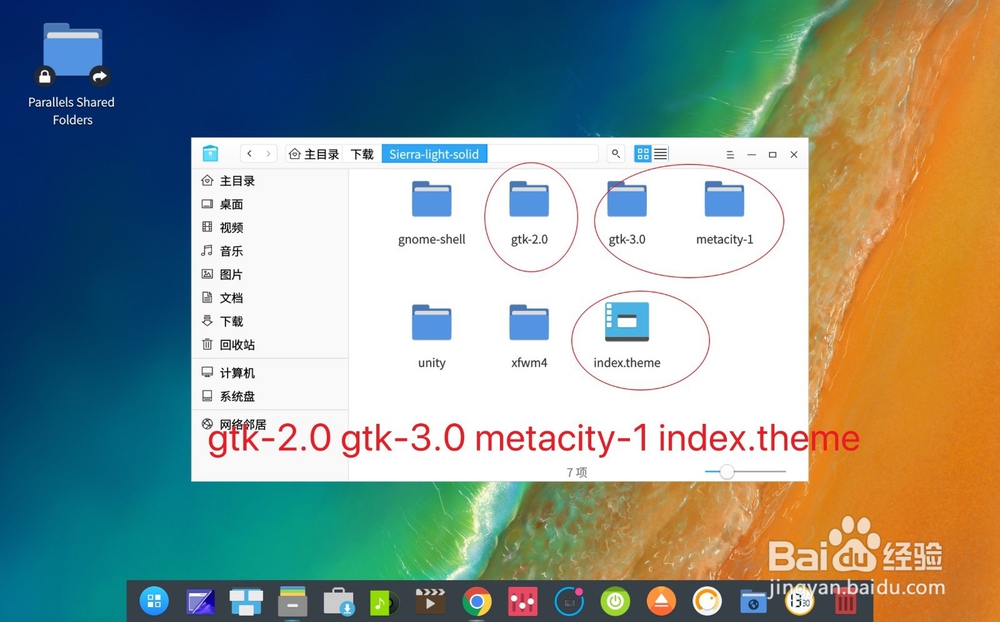Open the unity folder
Viewport: 1000px width, 622px height.
point(431,323)
